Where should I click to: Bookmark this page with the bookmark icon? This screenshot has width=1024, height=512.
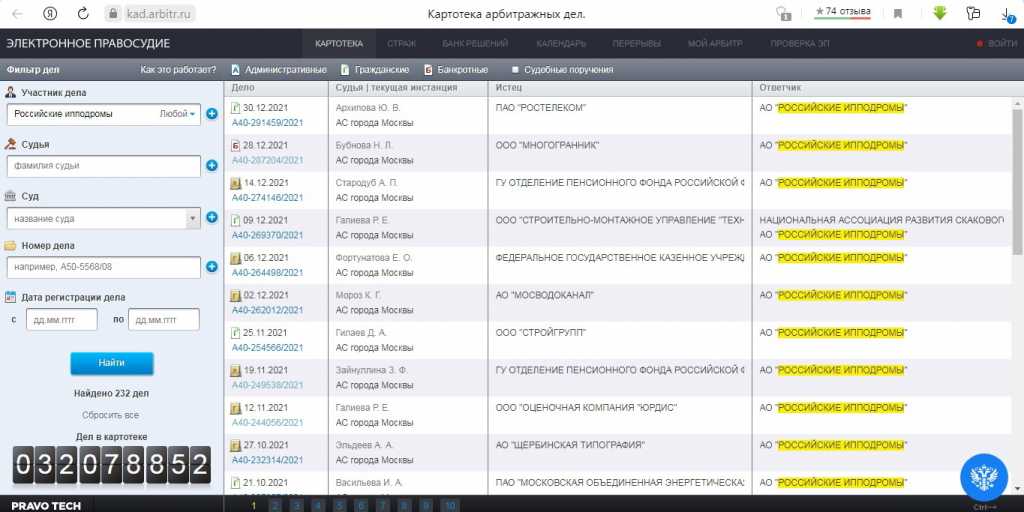coord(898,14)
